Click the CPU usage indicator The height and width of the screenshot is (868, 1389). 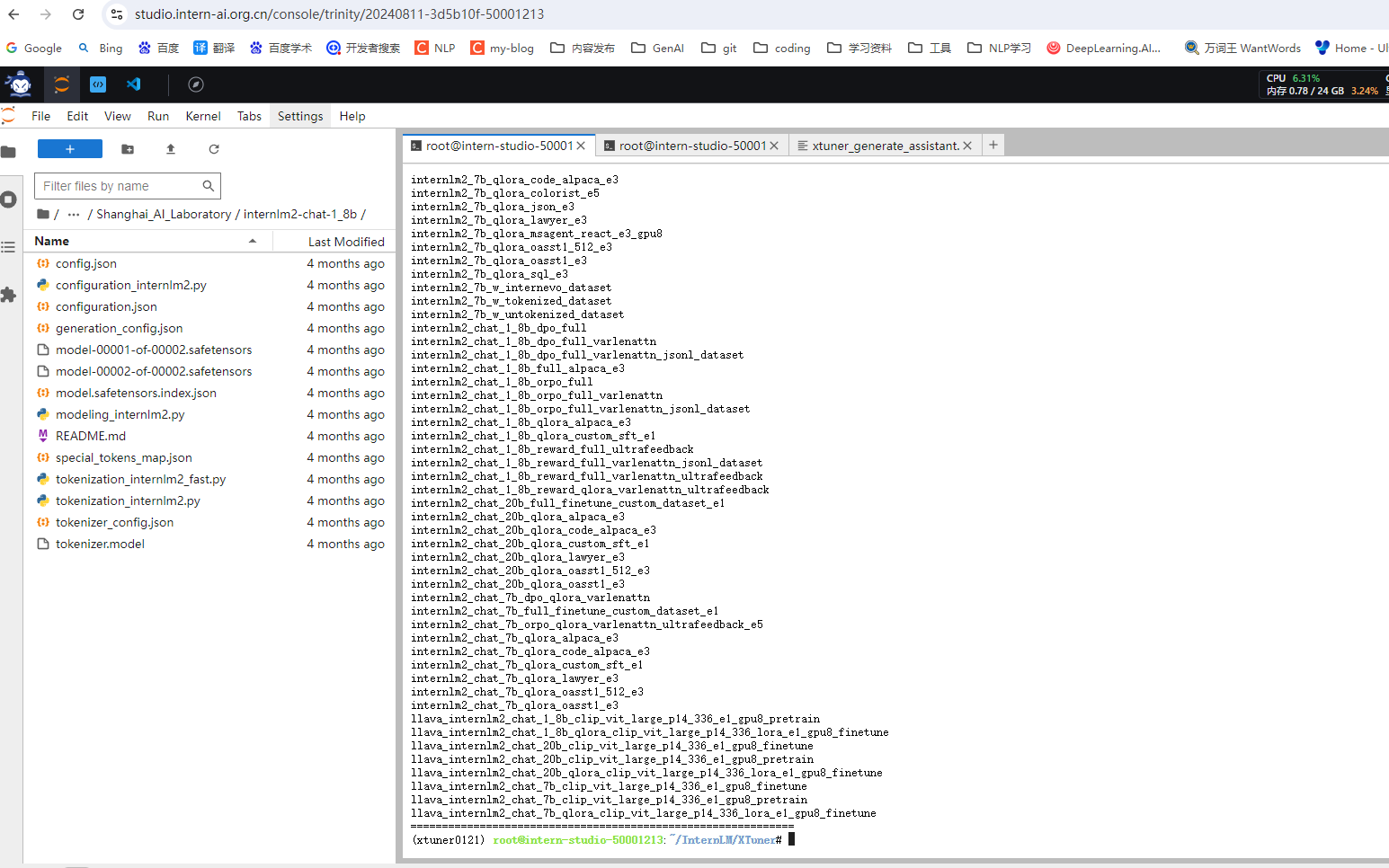coord(1294,78)
